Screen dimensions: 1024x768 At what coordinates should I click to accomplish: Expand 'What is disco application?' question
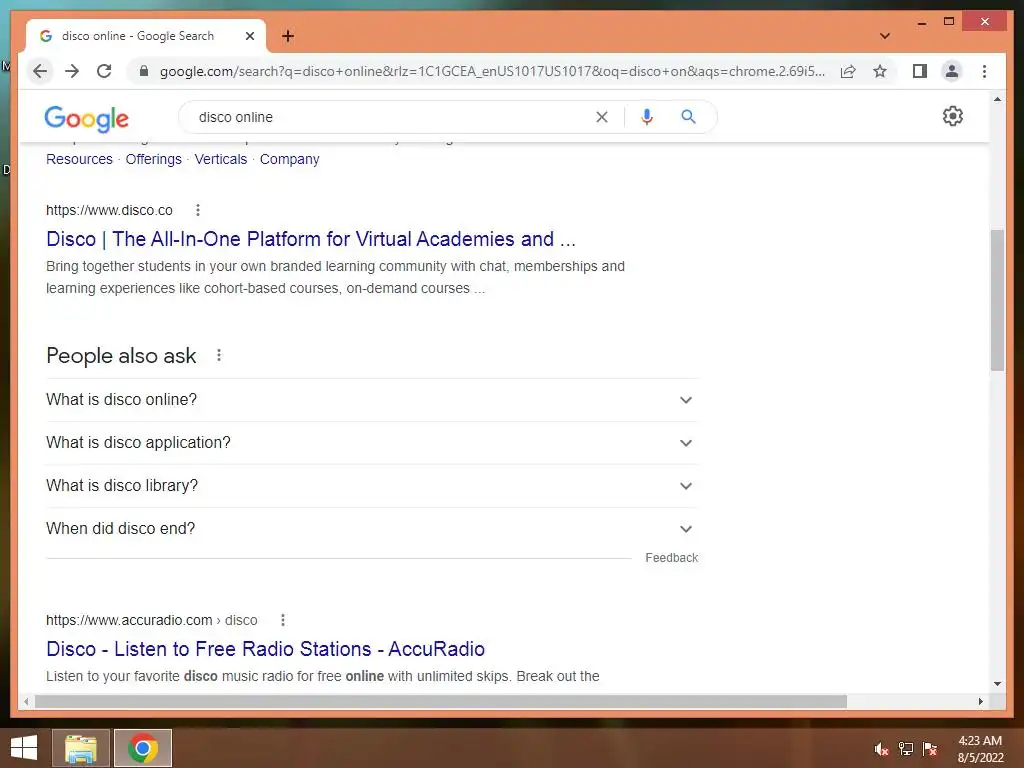[372, 443]
